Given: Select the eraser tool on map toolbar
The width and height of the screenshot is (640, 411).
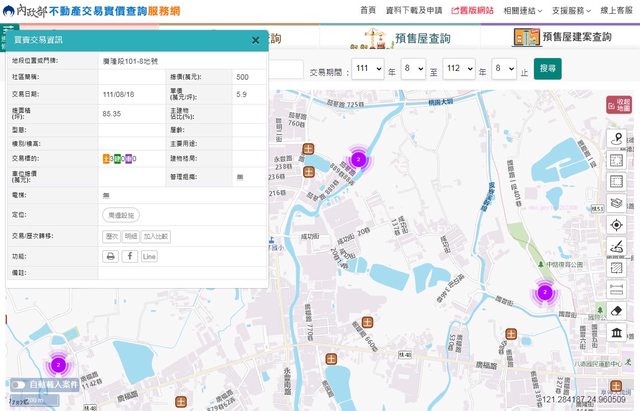Looking at the screenshot, I should 616,311.
